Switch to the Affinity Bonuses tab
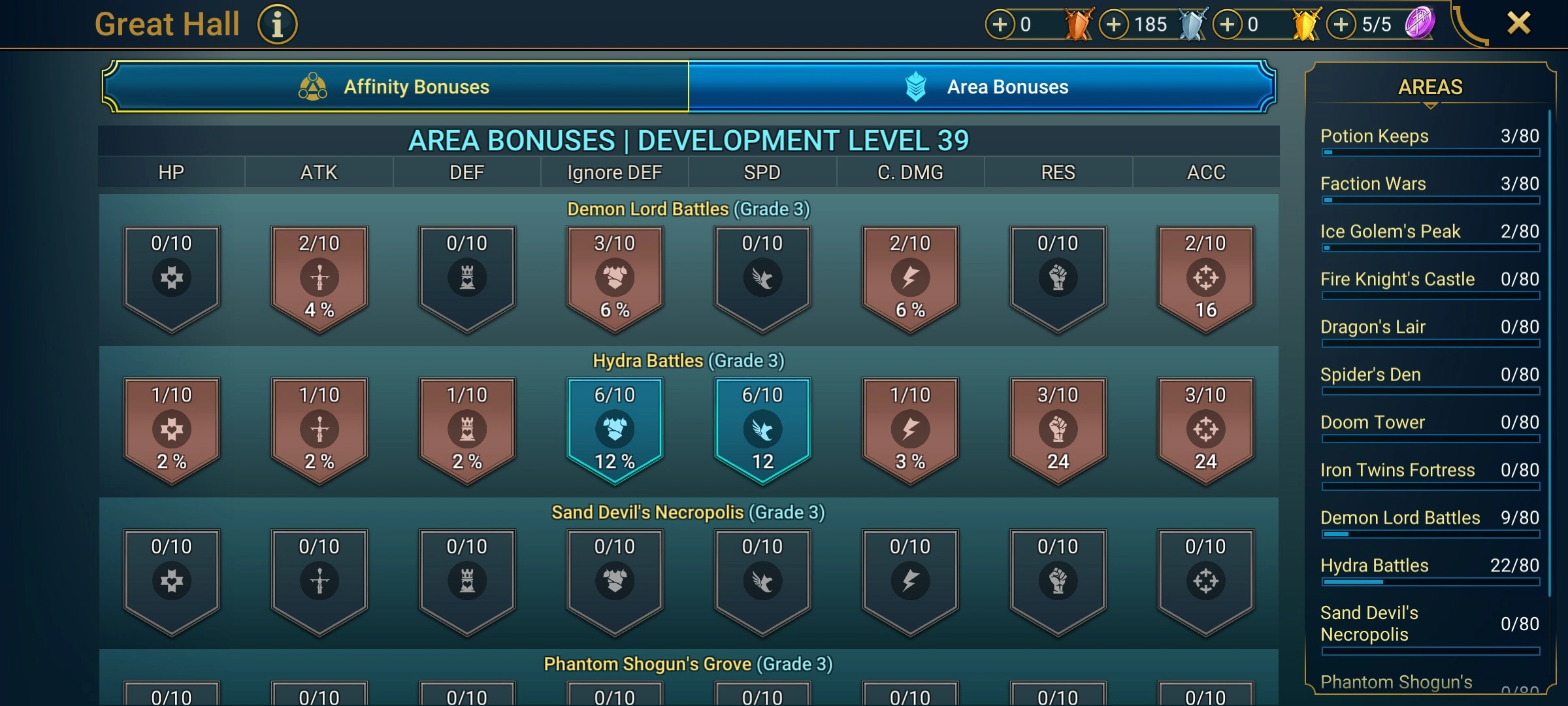 tap(396, 86)
